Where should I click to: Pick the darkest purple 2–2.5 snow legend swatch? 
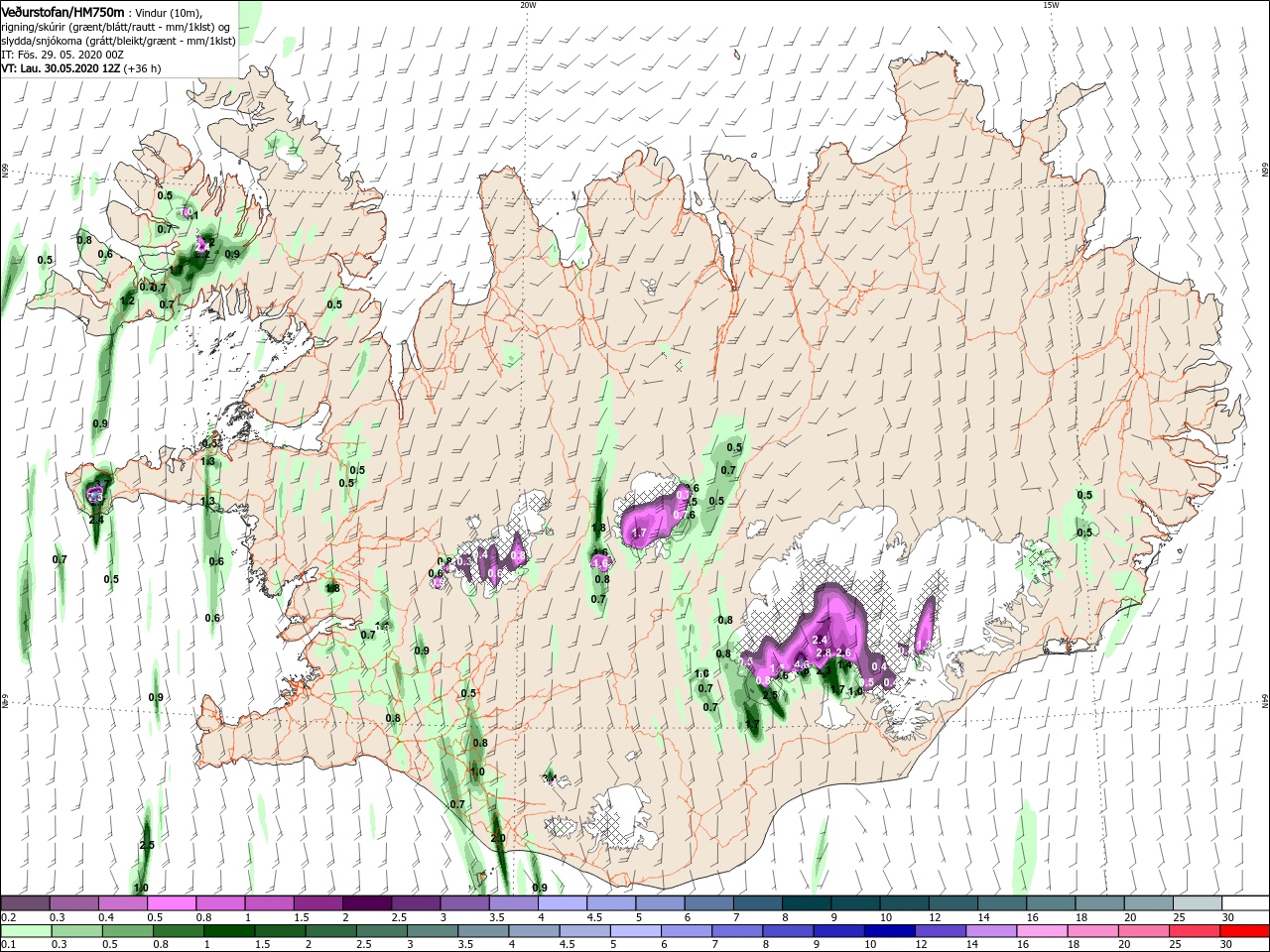pyautogui.click(x=366, y=903)
